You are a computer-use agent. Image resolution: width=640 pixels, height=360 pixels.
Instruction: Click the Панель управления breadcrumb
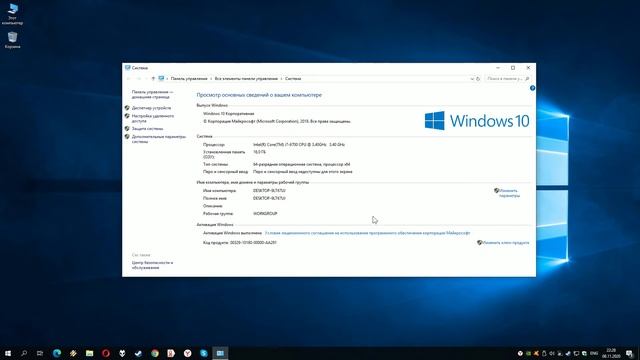click(x=189, y=78)
